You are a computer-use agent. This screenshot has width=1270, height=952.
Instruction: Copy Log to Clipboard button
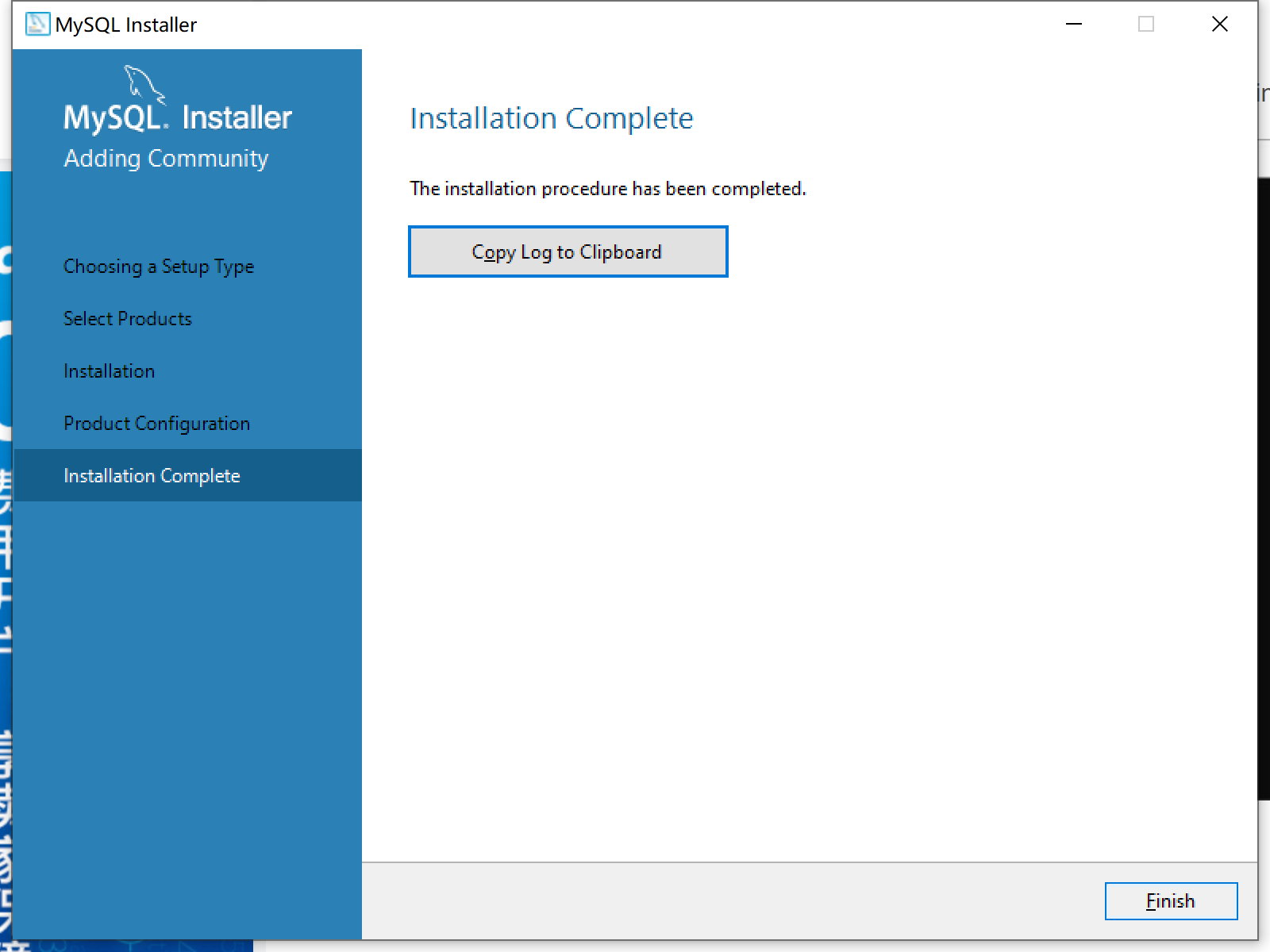[x=568, y=251]
